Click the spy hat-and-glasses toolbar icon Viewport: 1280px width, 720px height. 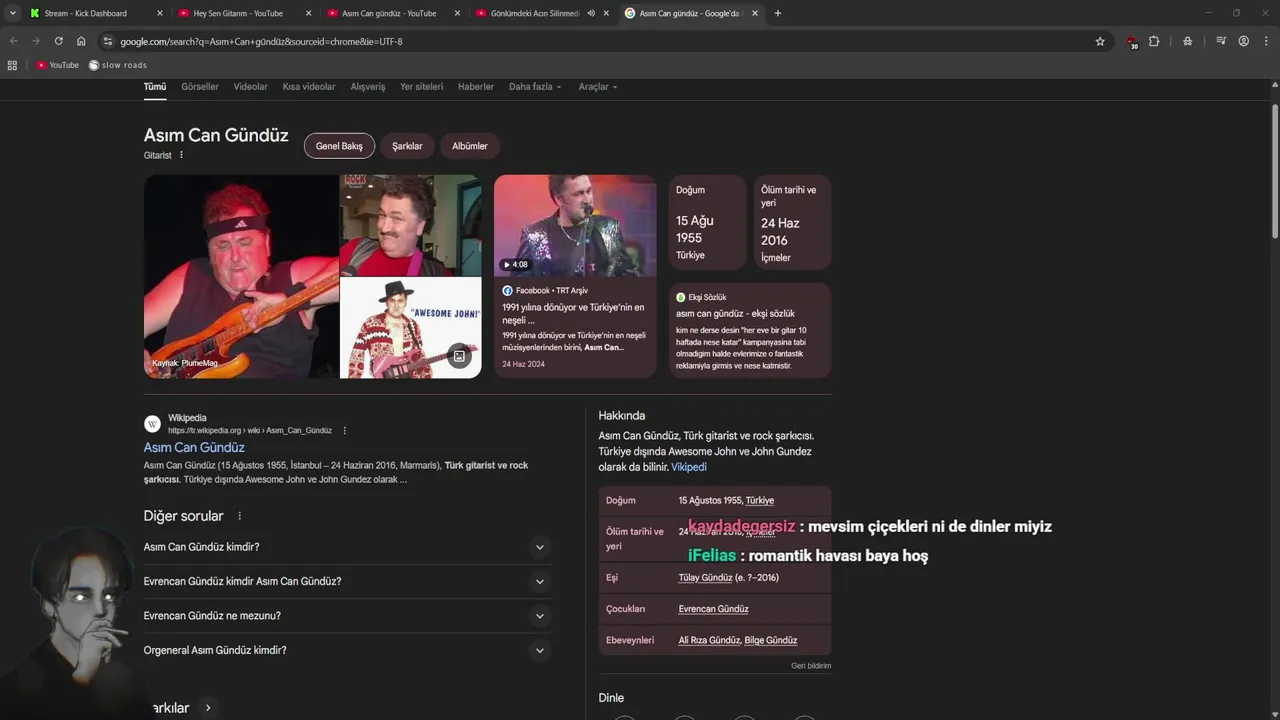(x=1187, y=41)
